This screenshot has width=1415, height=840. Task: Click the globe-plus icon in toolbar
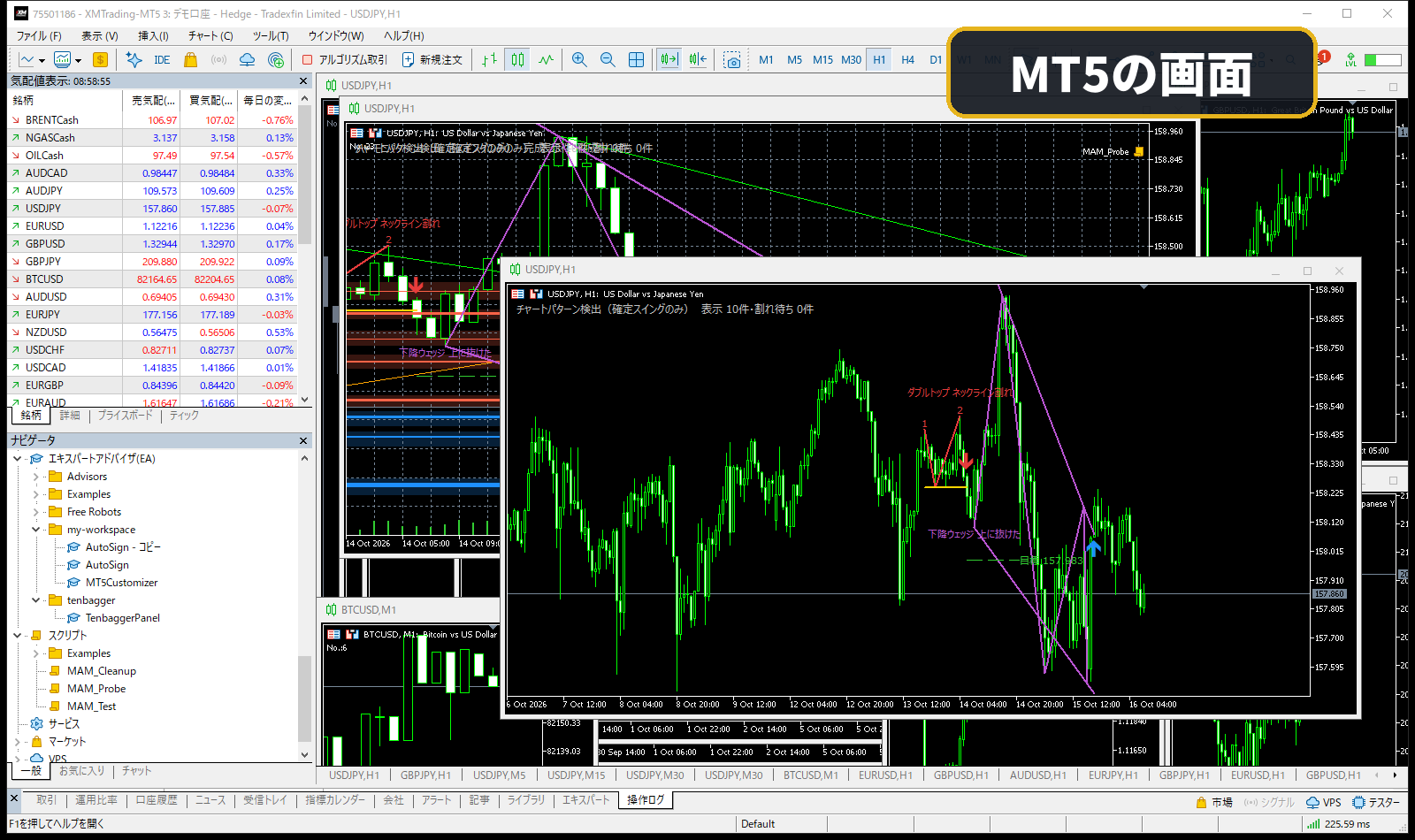click(x=276, y=60)
